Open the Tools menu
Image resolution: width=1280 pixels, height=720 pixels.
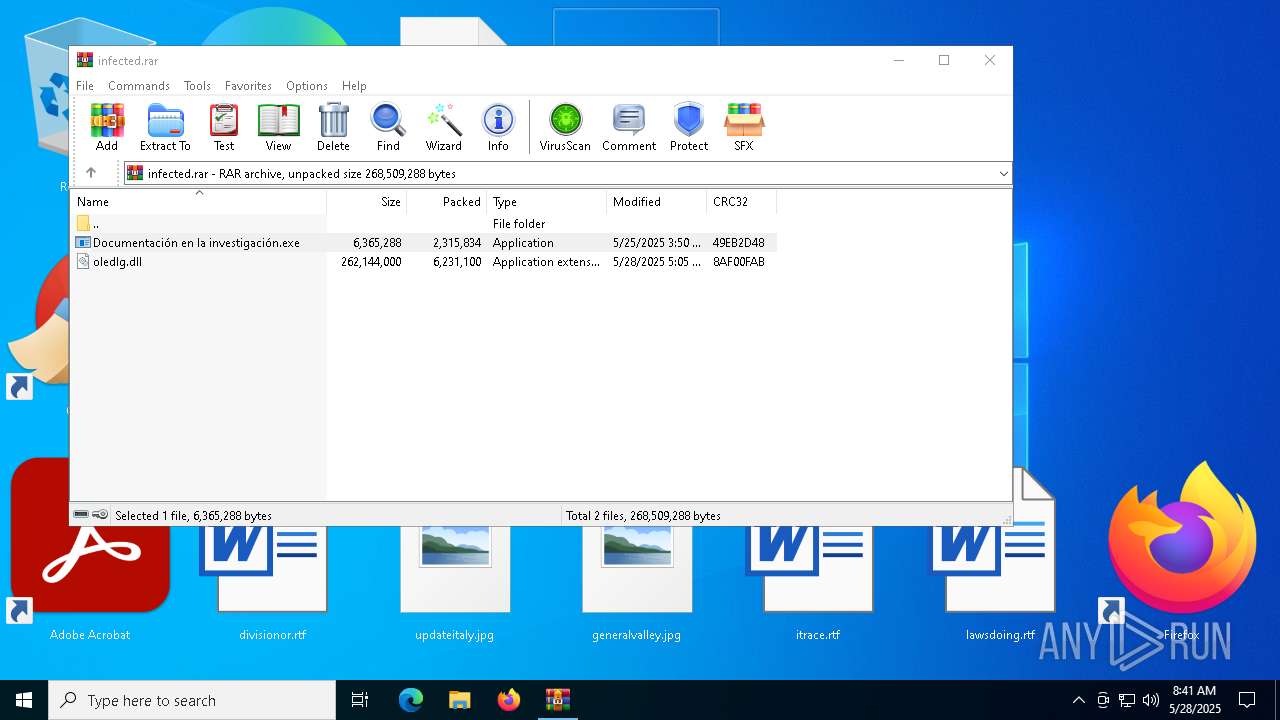tap(197, 86)
